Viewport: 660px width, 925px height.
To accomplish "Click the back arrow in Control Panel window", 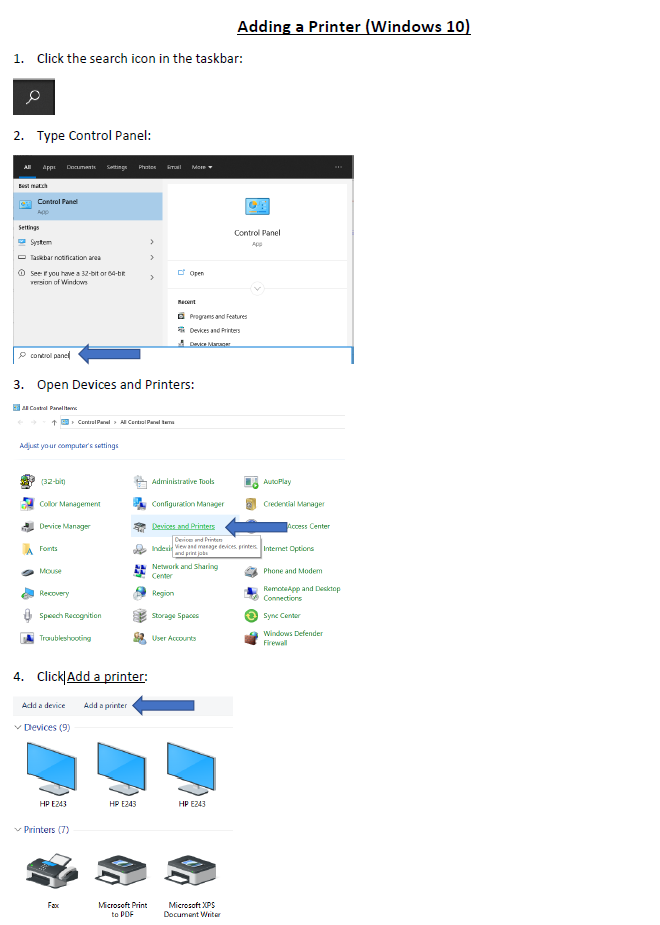I will (21, 422).
